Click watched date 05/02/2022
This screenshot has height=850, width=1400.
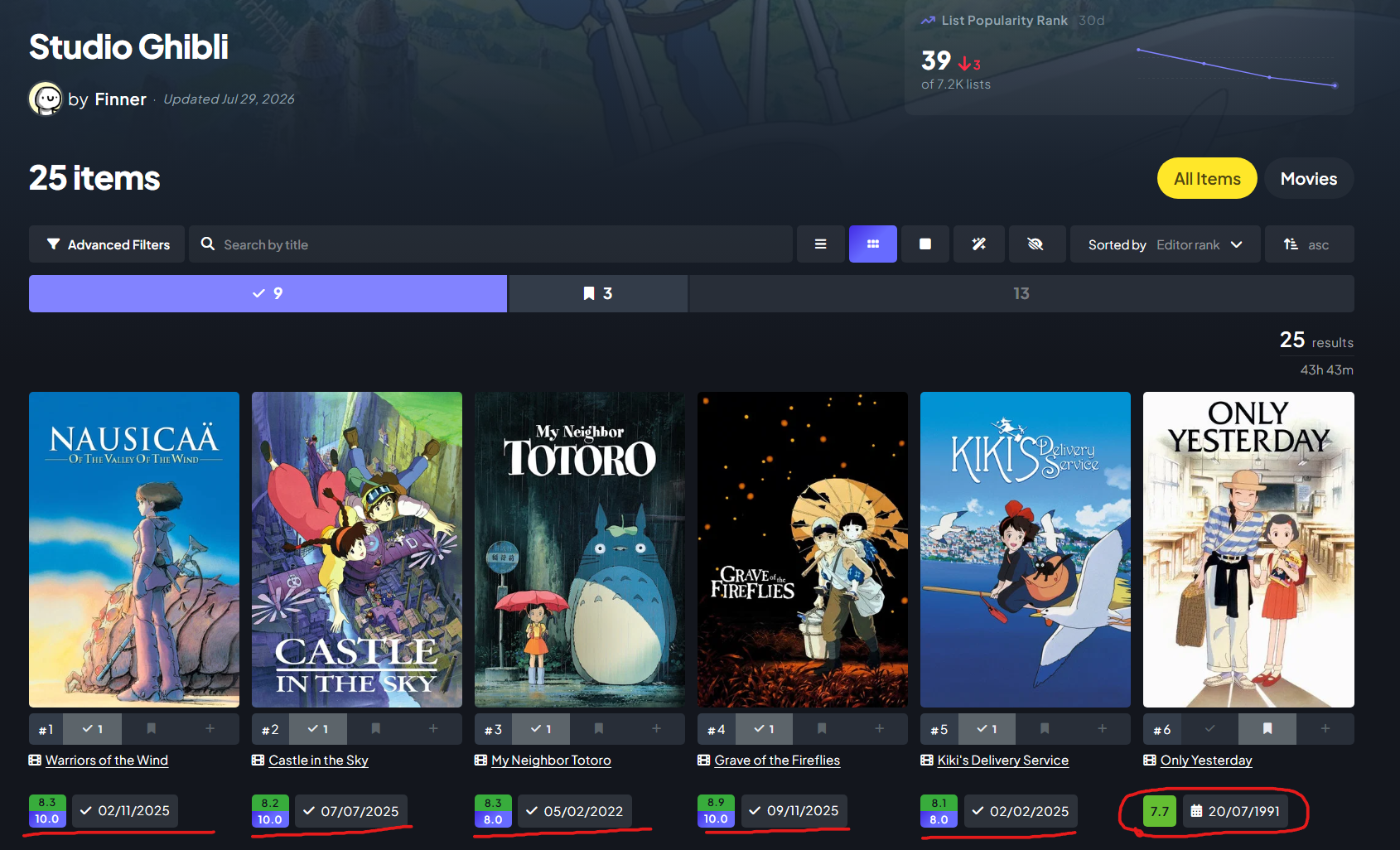[x=574, y=811]
